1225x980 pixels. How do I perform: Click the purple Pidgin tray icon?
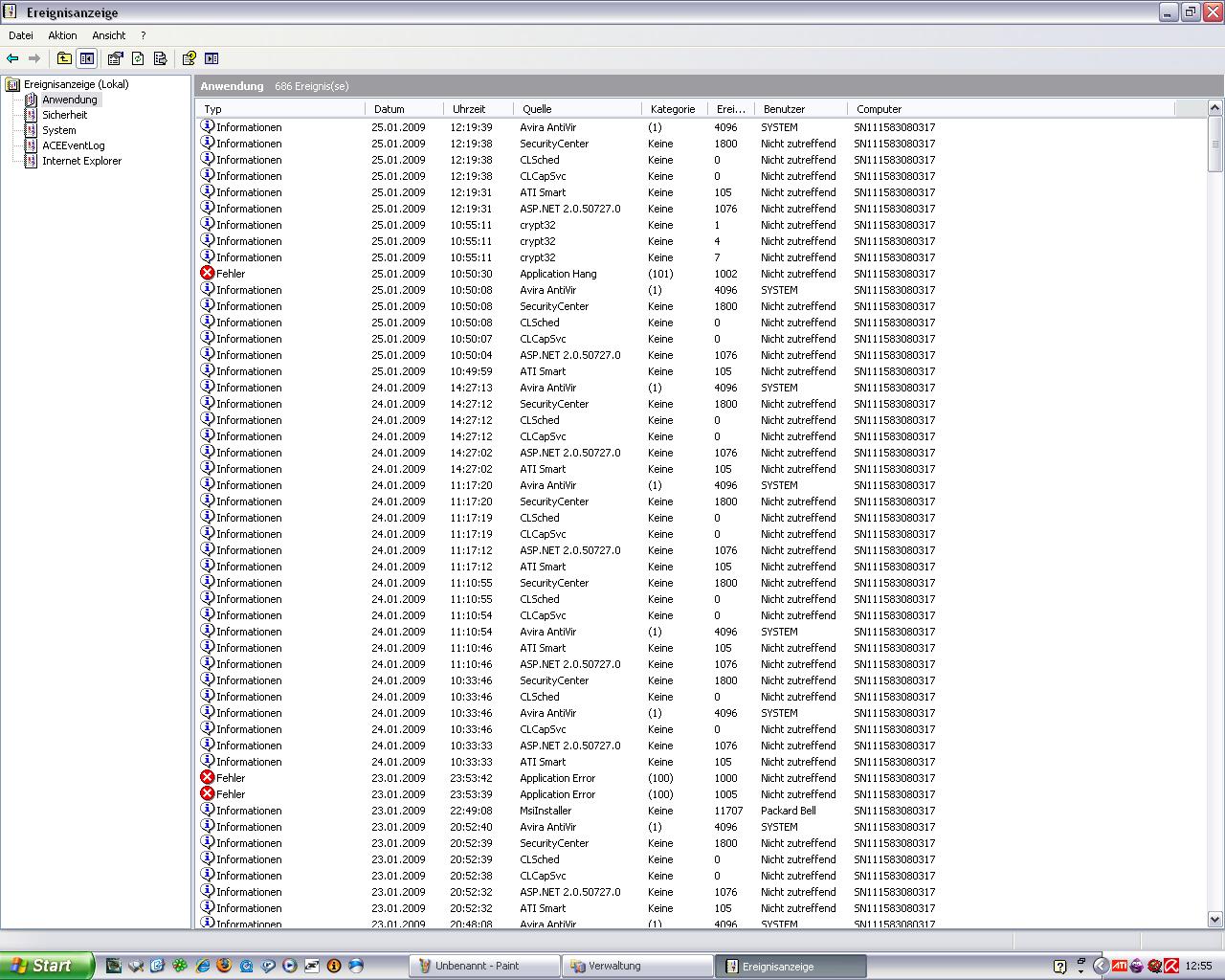click(x=1136, y=966)
